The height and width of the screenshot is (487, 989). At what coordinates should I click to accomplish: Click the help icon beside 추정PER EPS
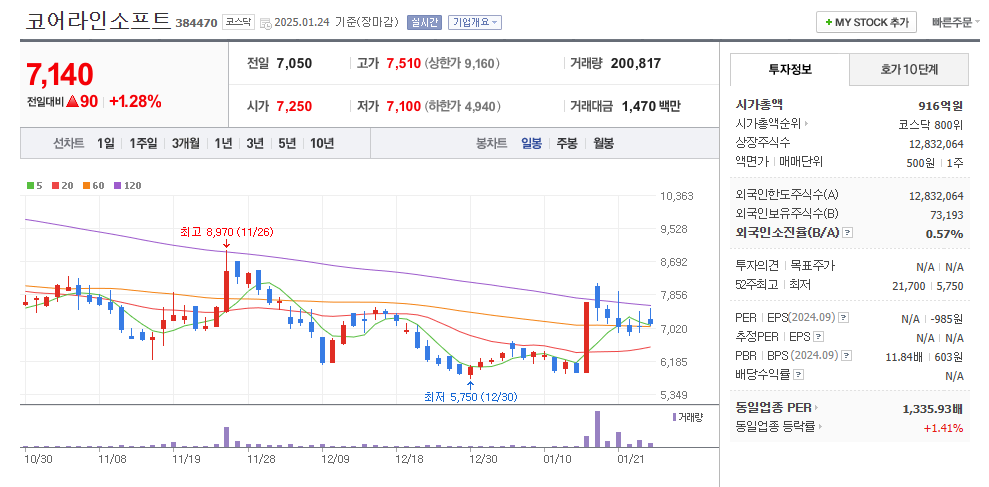click(x=819, y=337)
